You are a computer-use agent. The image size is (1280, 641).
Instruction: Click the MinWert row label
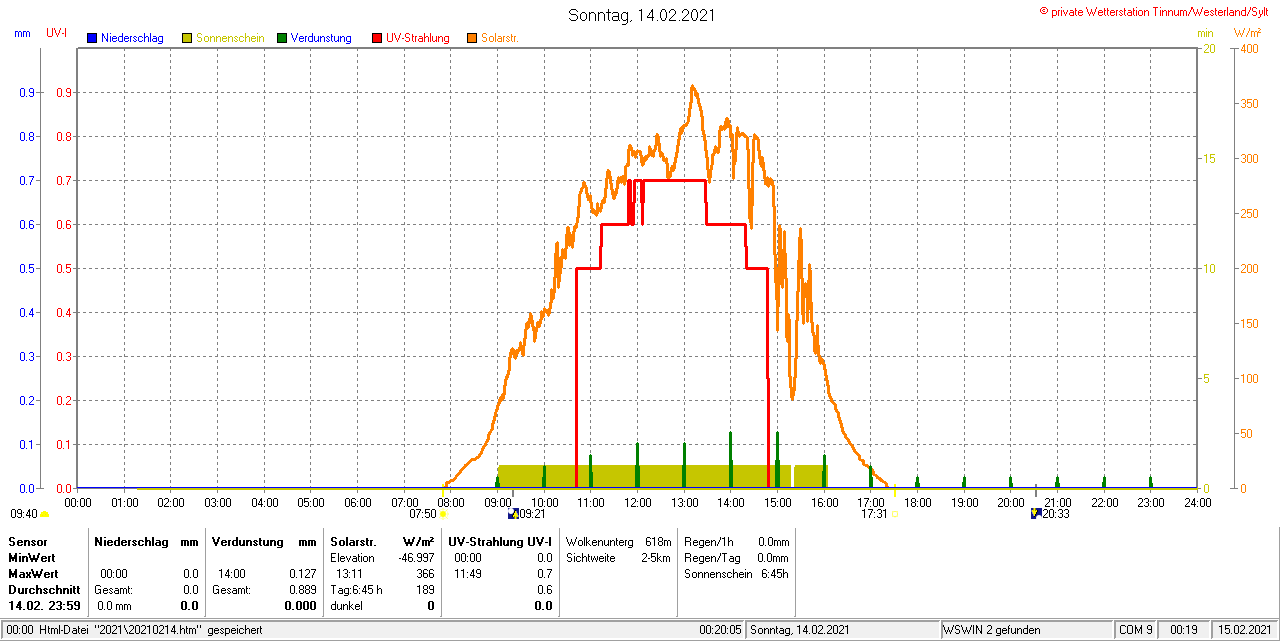32,557
